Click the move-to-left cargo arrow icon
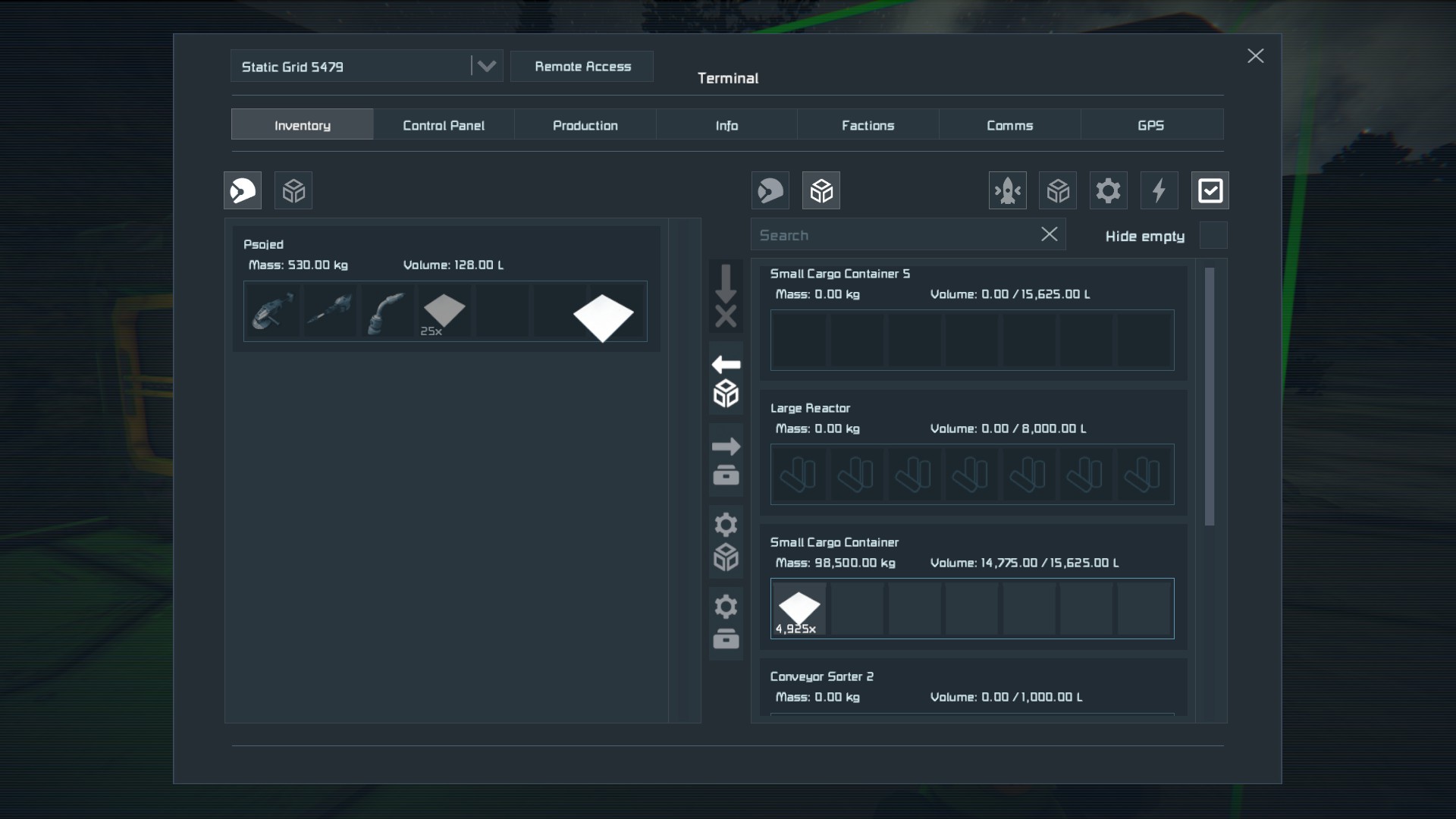Screen dimensions: 1456x819 [x=726, y=378]
